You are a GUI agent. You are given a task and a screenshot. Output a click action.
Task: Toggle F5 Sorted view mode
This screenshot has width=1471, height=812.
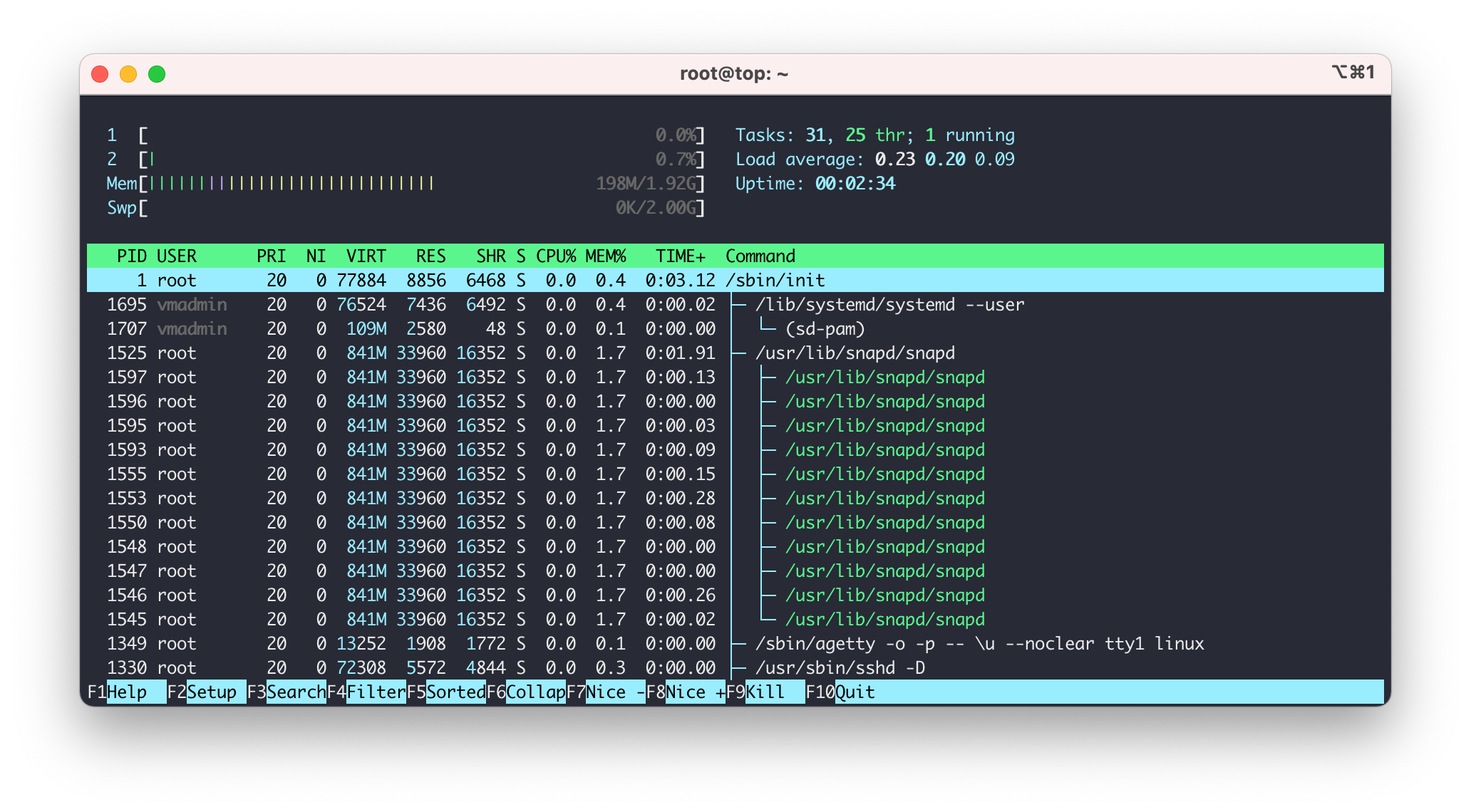[x=446, y=692]
